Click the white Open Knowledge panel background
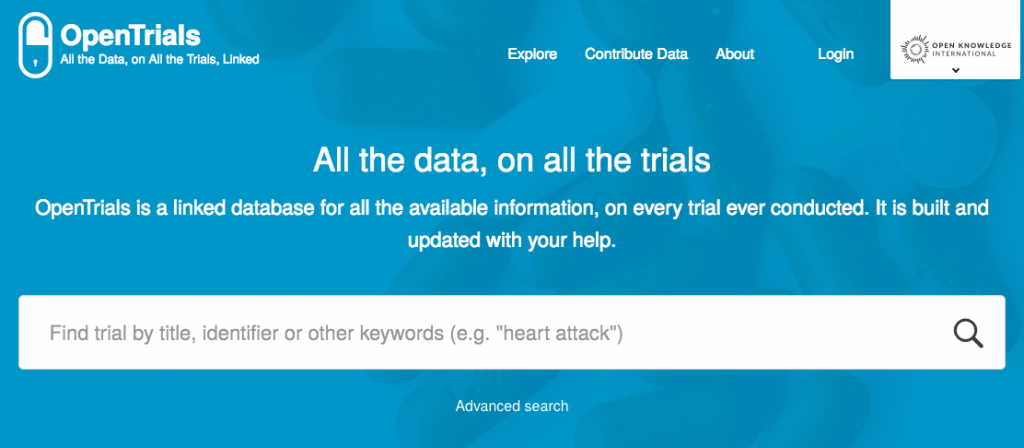The height and width of the screenshot is (448, 1024). 957,39
